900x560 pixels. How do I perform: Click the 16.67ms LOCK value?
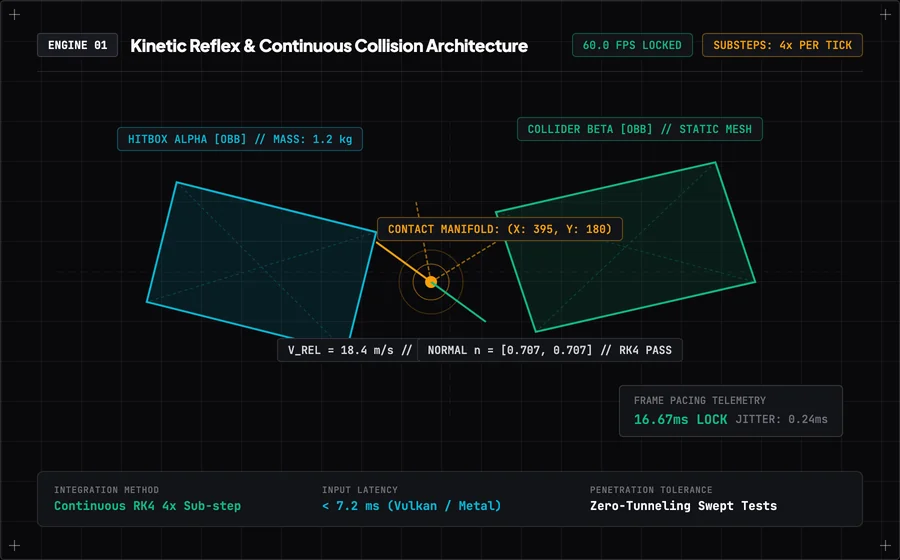point(681,419)
